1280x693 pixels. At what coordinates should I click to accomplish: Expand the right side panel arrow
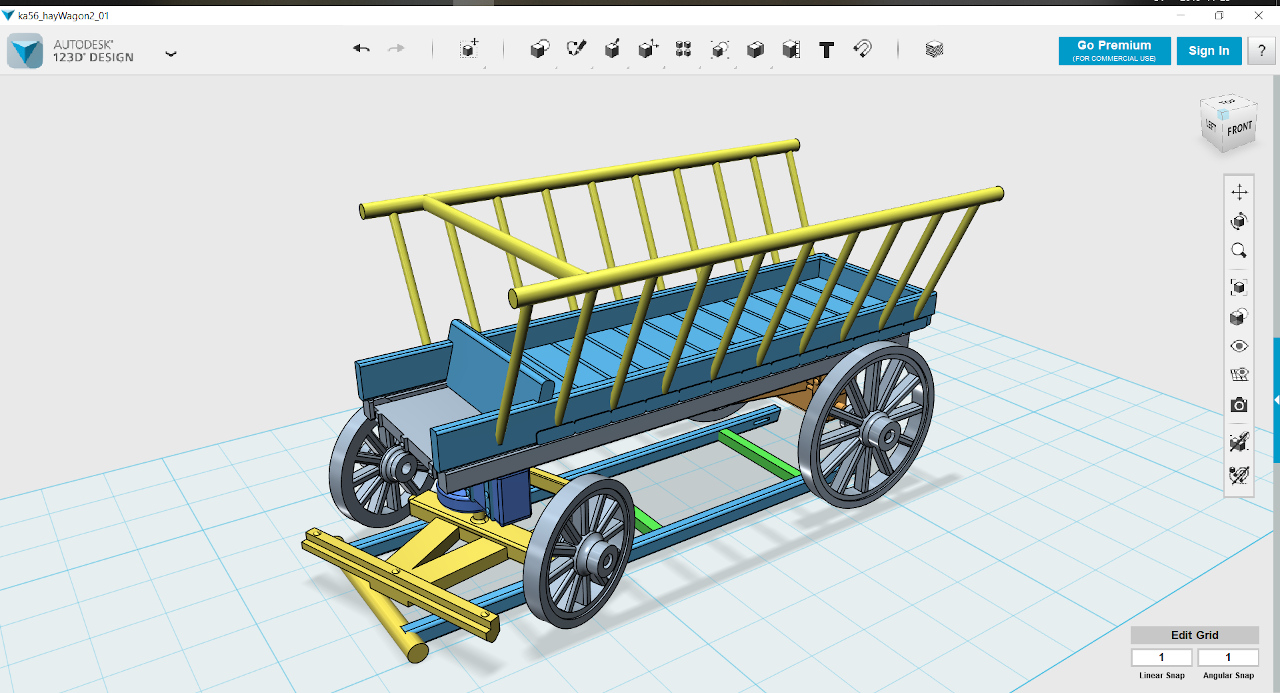tap(1276, 399)
